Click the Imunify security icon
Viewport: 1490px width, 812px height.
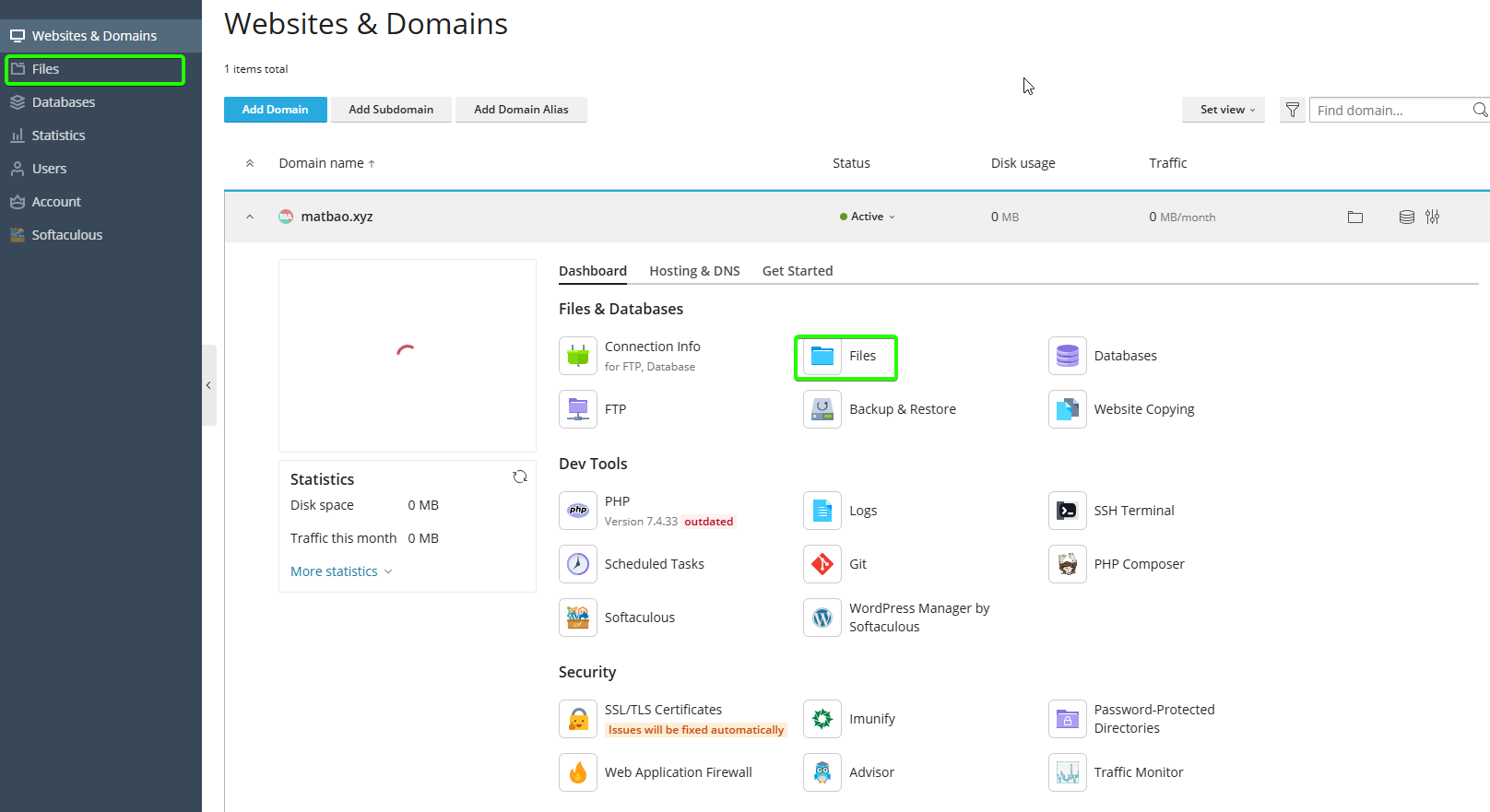[x=822, y=719]
